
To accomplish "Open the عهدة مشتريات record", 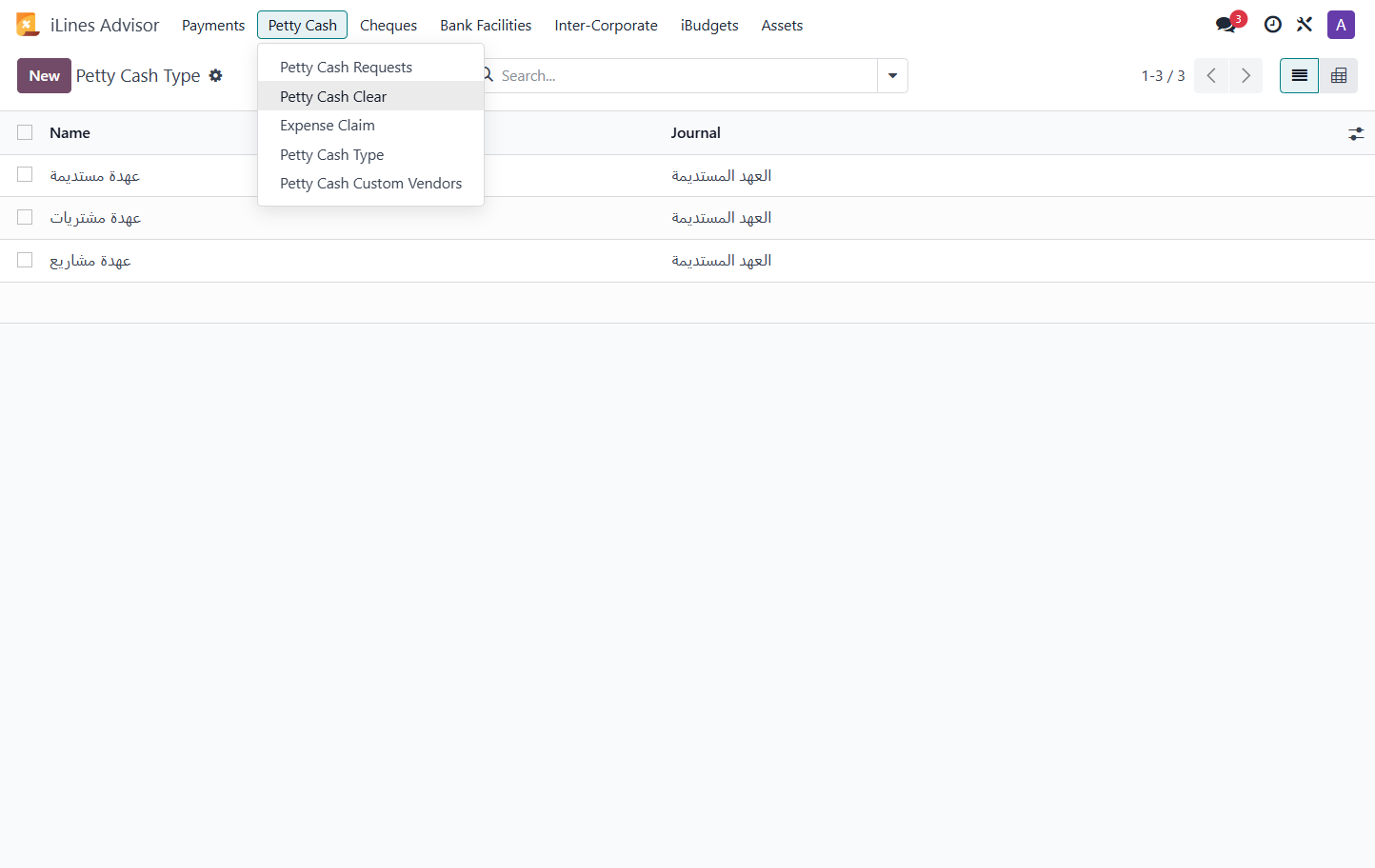I will [95, 218].
